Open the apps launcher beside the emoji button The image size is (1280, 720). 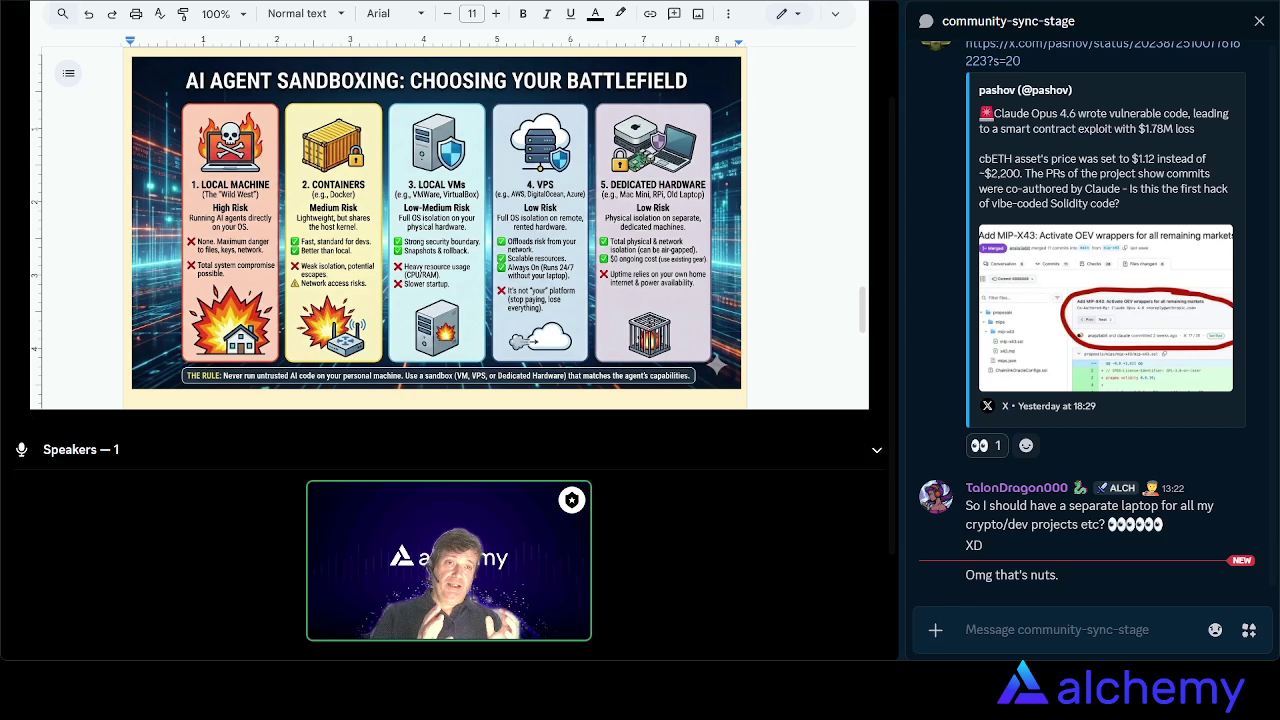(x=1249, y=630)
